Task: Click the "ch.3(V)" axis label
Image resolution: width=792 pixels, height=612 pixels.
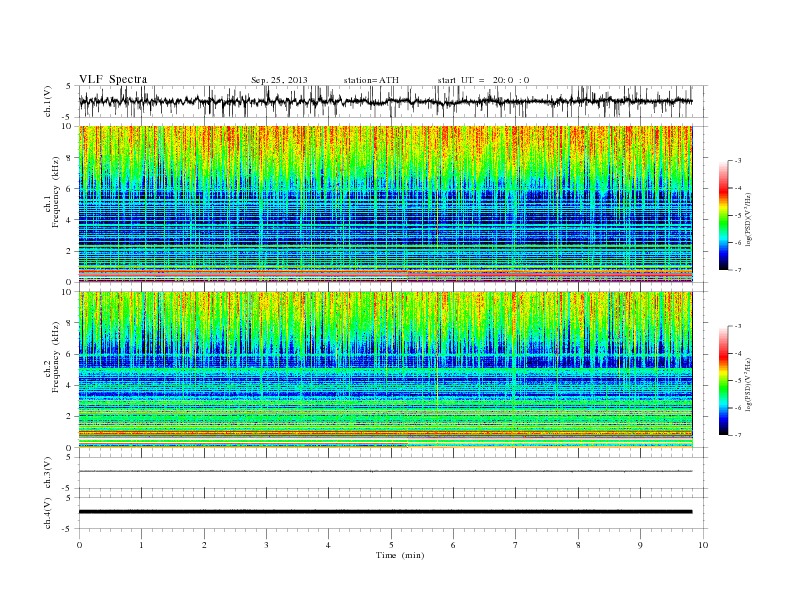Action: [x=48, y=473]
